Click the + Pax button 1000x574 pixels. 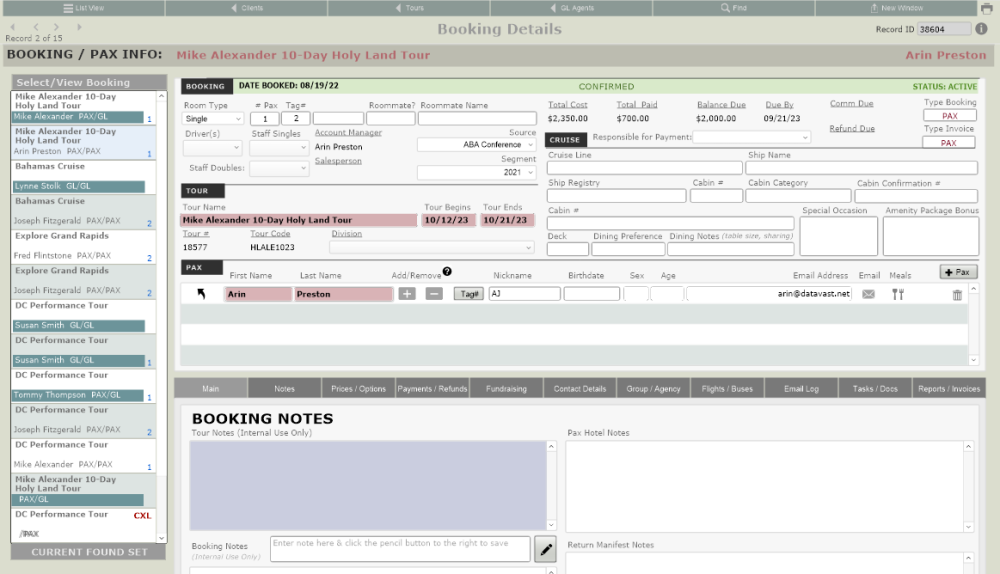point(958,272)
